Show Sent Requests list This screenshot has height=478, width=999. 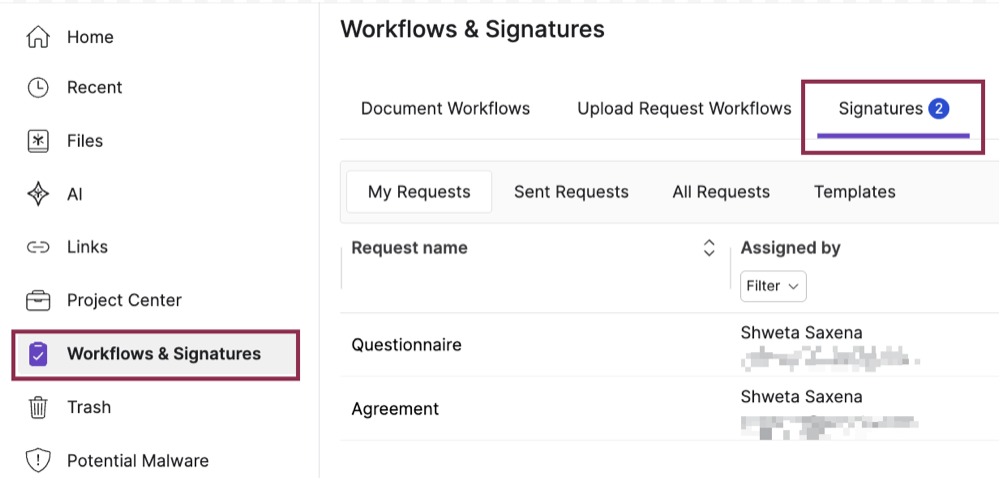pos(571,192)
